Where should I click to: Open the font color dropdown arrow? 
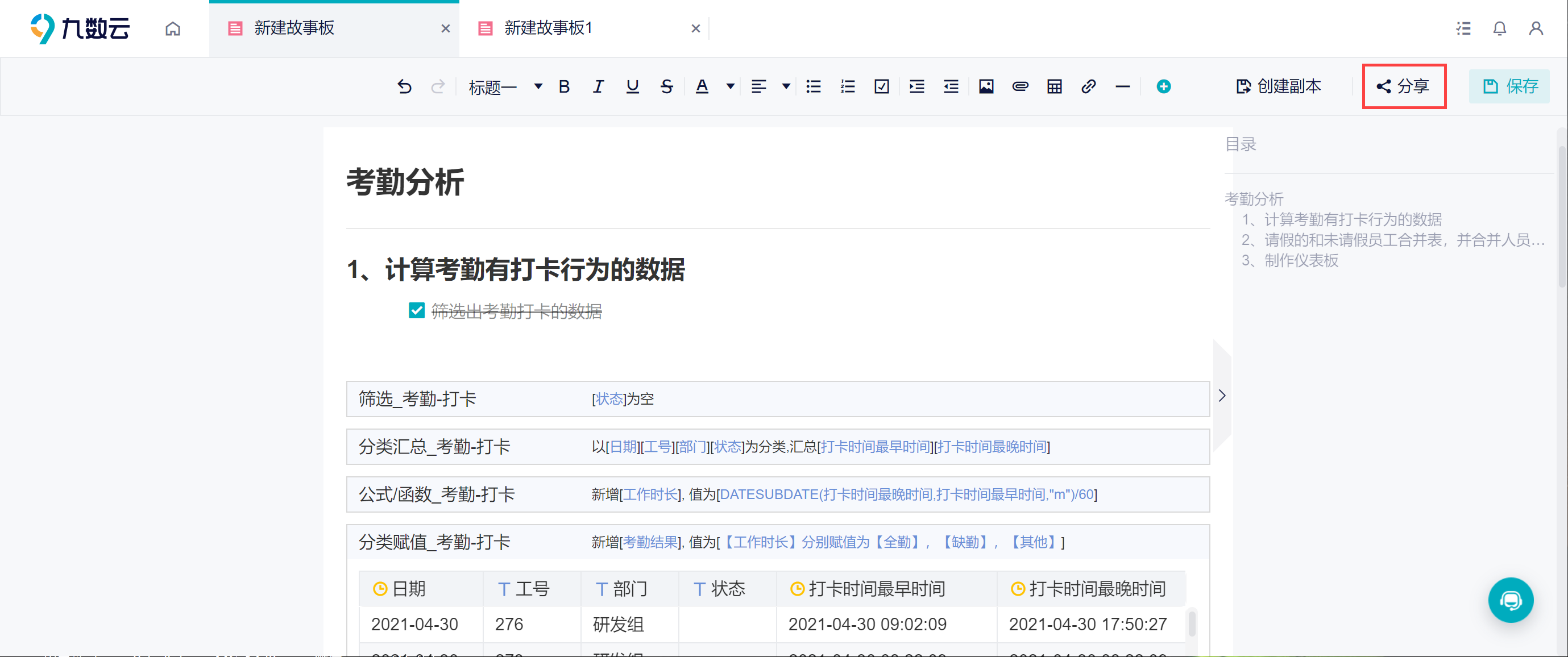pyautogui.click(x=730, y=86)
